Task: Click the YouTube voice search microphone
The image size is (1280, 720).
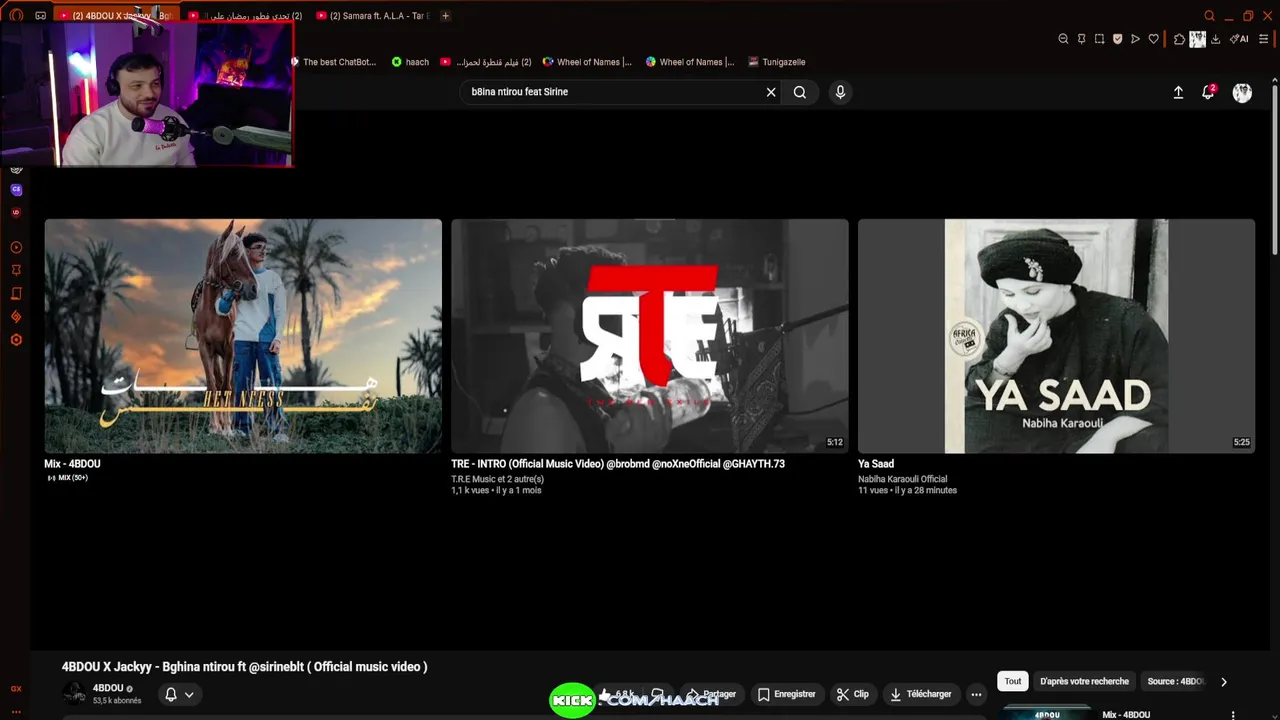Action: [840, 92]
